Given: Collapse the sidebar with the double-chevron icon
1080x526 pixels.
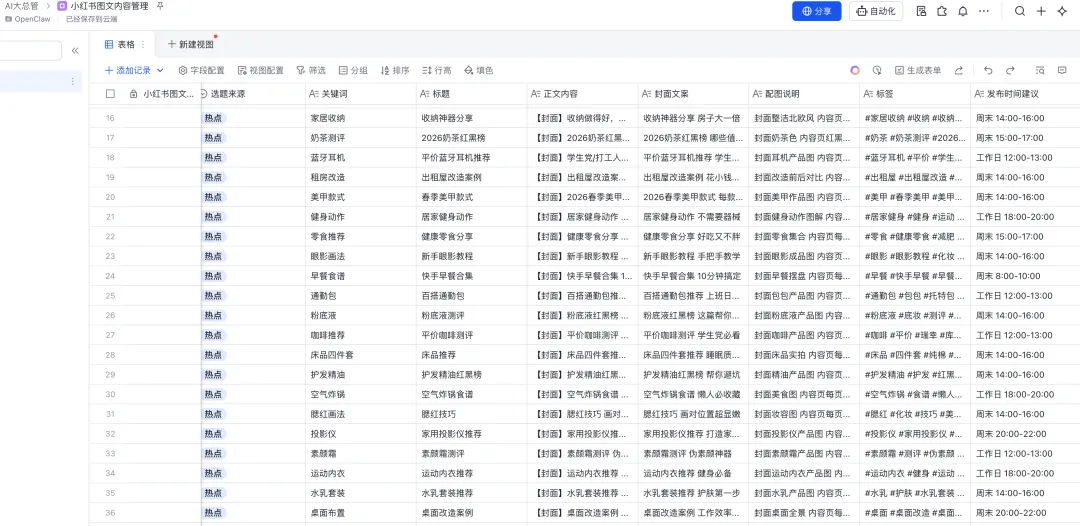Looking at the screenshot, I should pos(75,50).
